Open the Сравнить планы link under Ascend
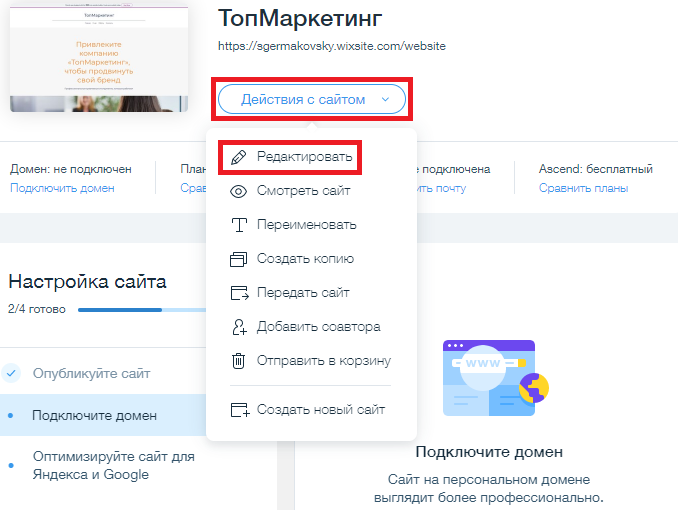687x517 pixels. tap(583, 188)
